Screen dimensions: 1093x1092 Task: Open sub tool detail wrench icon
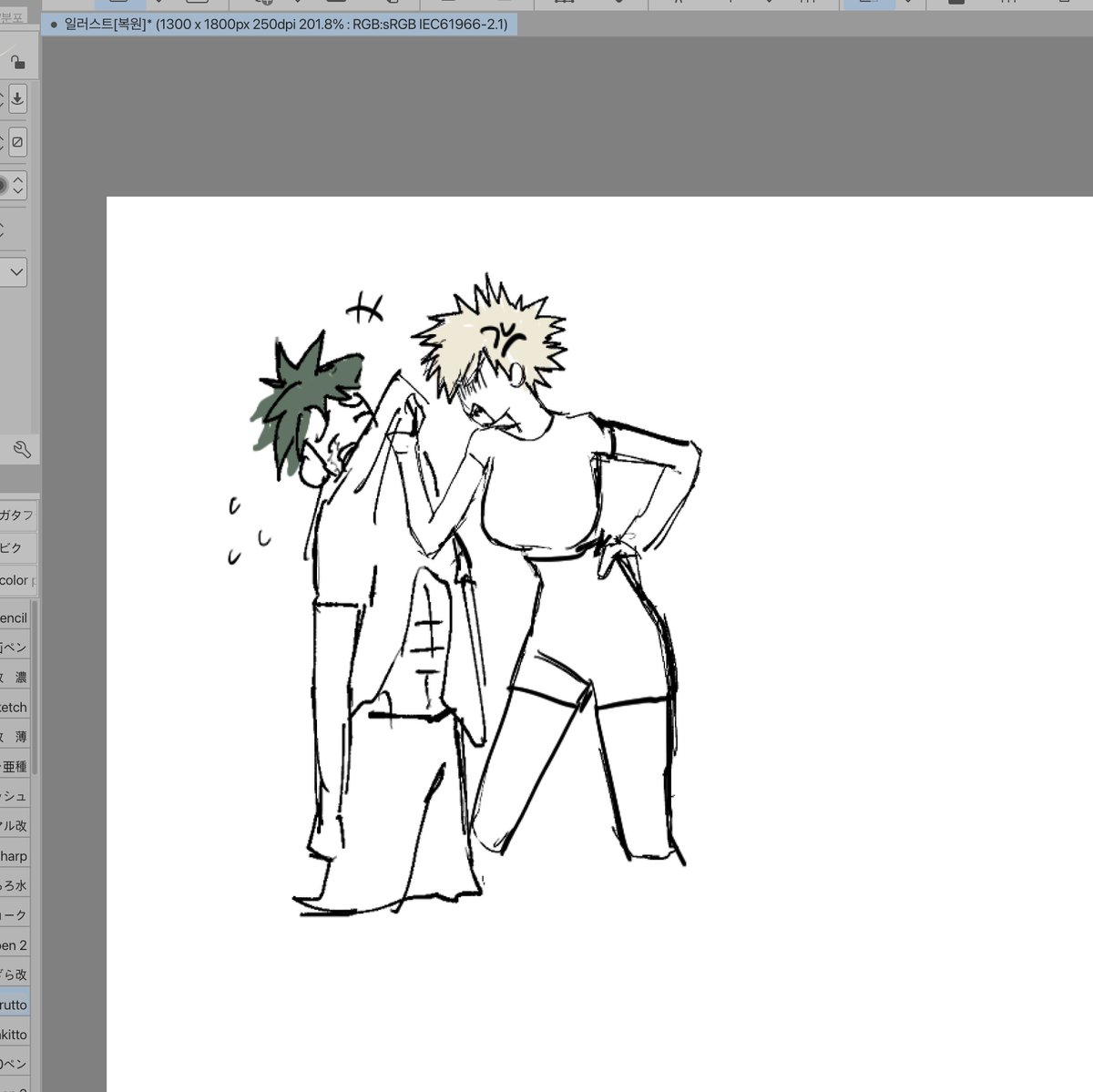pyautogui.click(x=22, y=449)
